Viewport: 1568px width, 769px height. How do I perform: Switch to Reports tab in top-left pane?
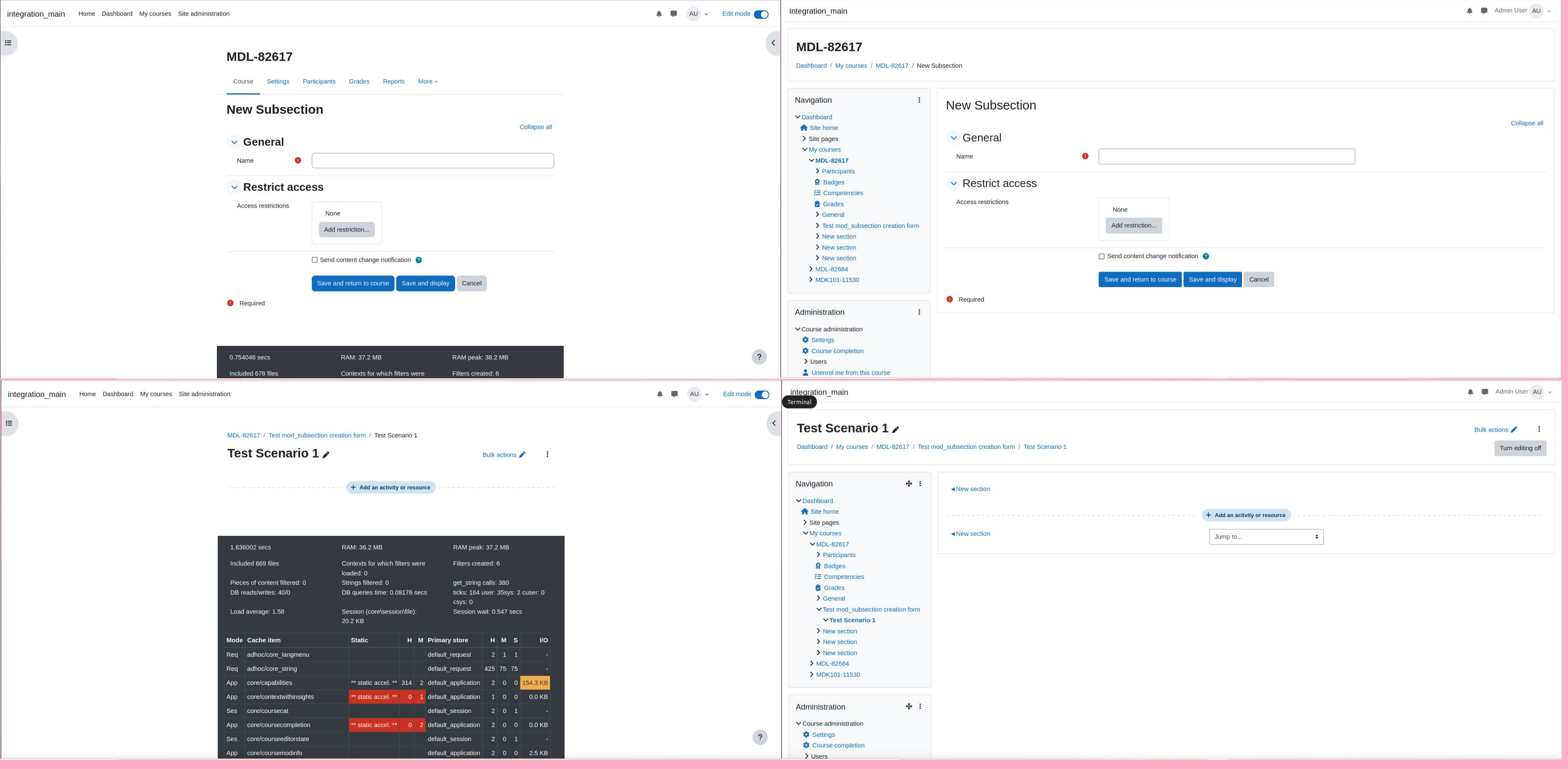click(x=394, y=81)
